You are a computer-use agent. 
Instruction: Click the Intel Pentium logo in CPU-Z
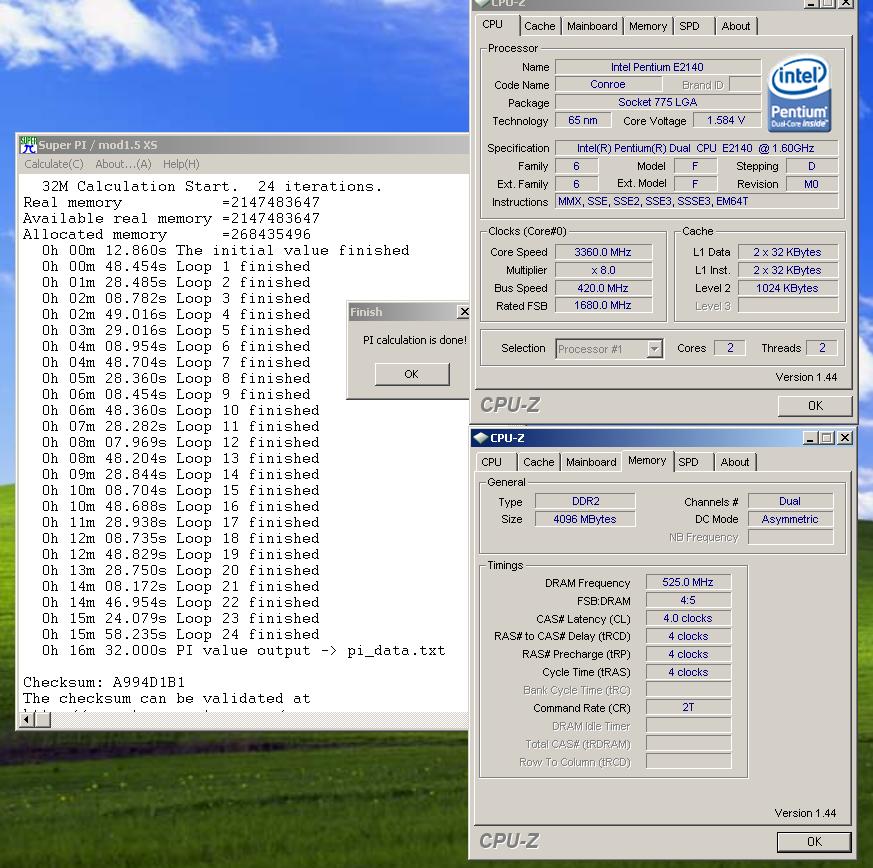800,94
